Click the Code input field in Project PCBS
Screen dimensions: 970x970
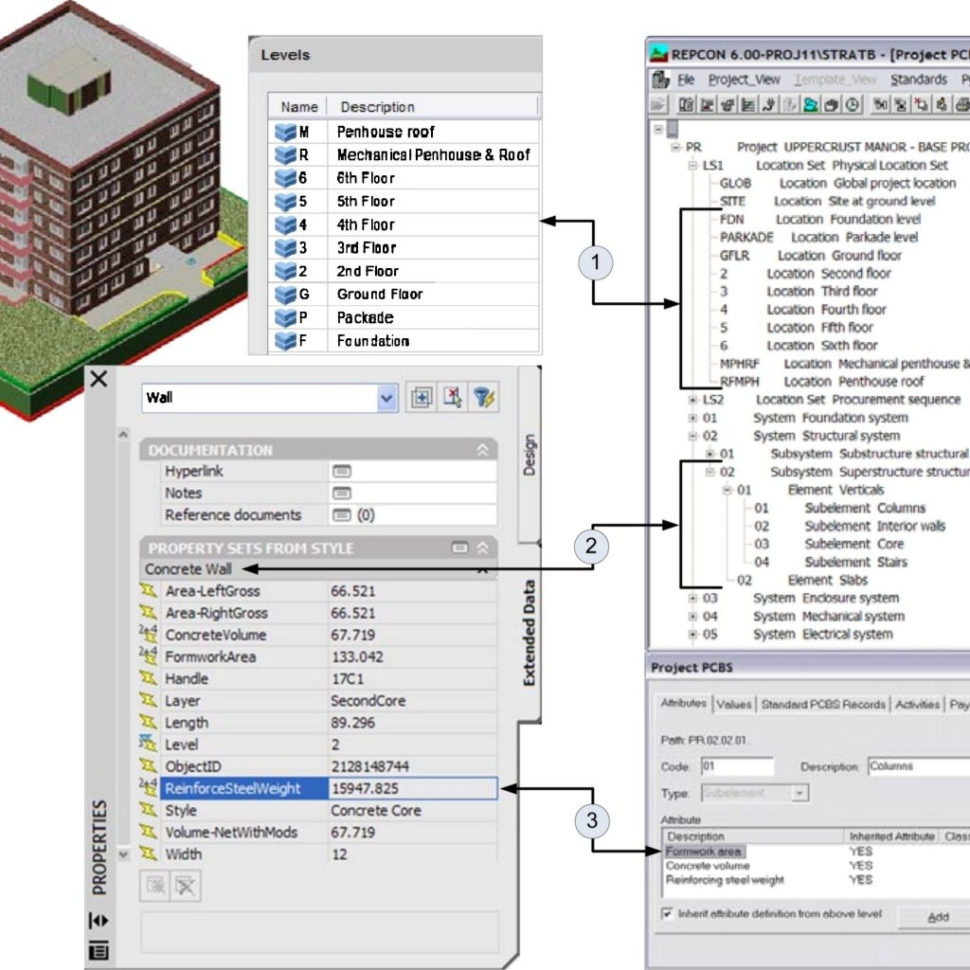[739, 764]
